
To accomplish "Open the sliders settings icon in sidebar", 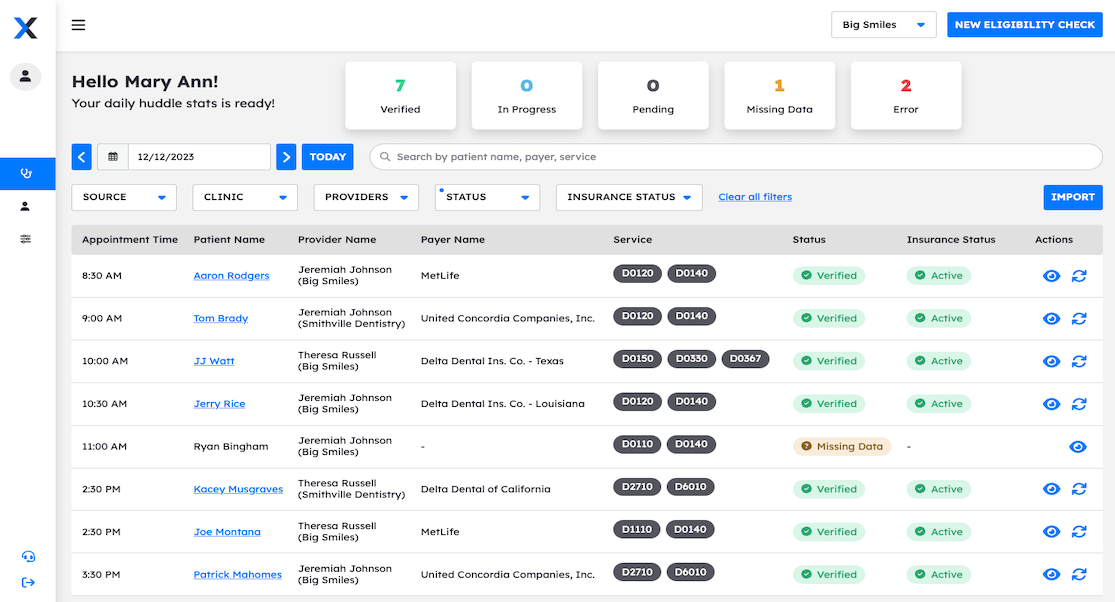I will click(26, 239).
